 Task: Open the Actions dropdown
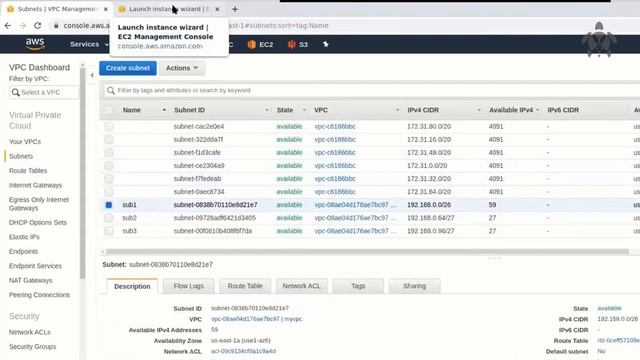182,68
